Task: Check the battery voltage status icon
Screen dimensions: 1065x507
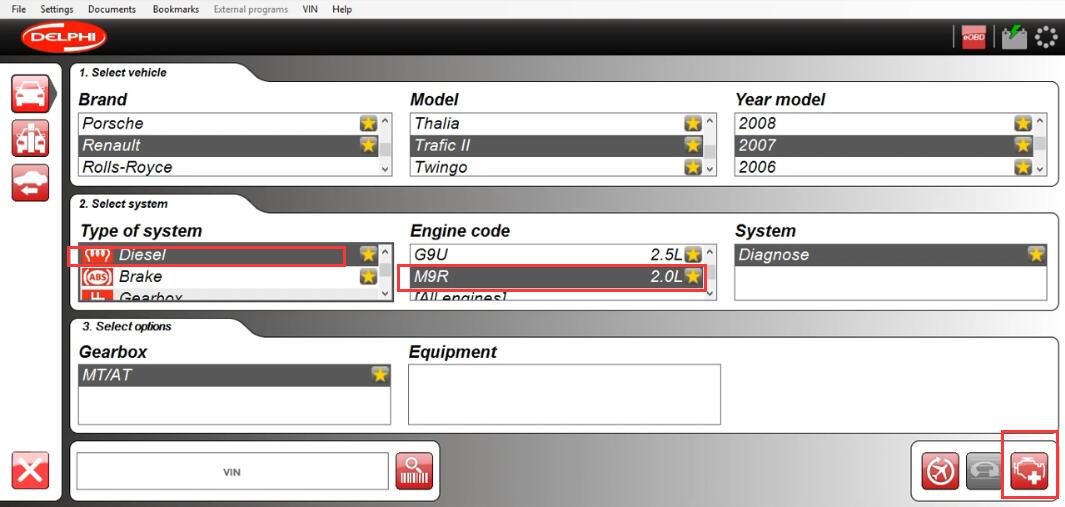Action: (x=1015, y=37)
